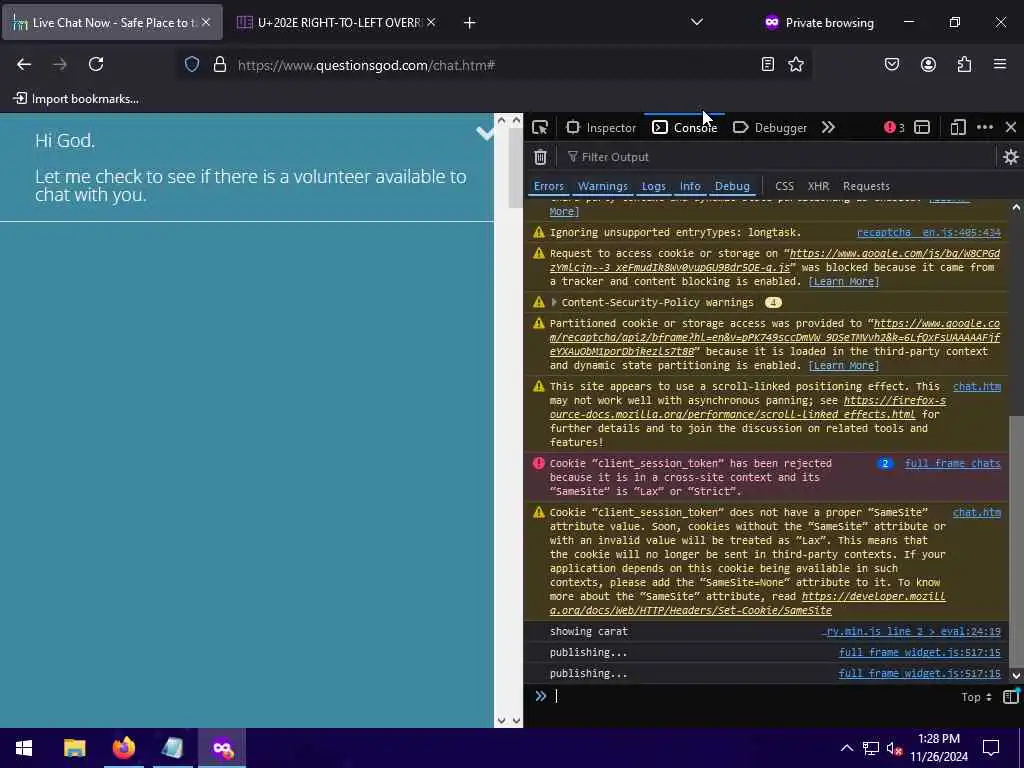Open Learn More link for tracker blocking
Viewport: 1024px width, 768px height.
[843, 281]
